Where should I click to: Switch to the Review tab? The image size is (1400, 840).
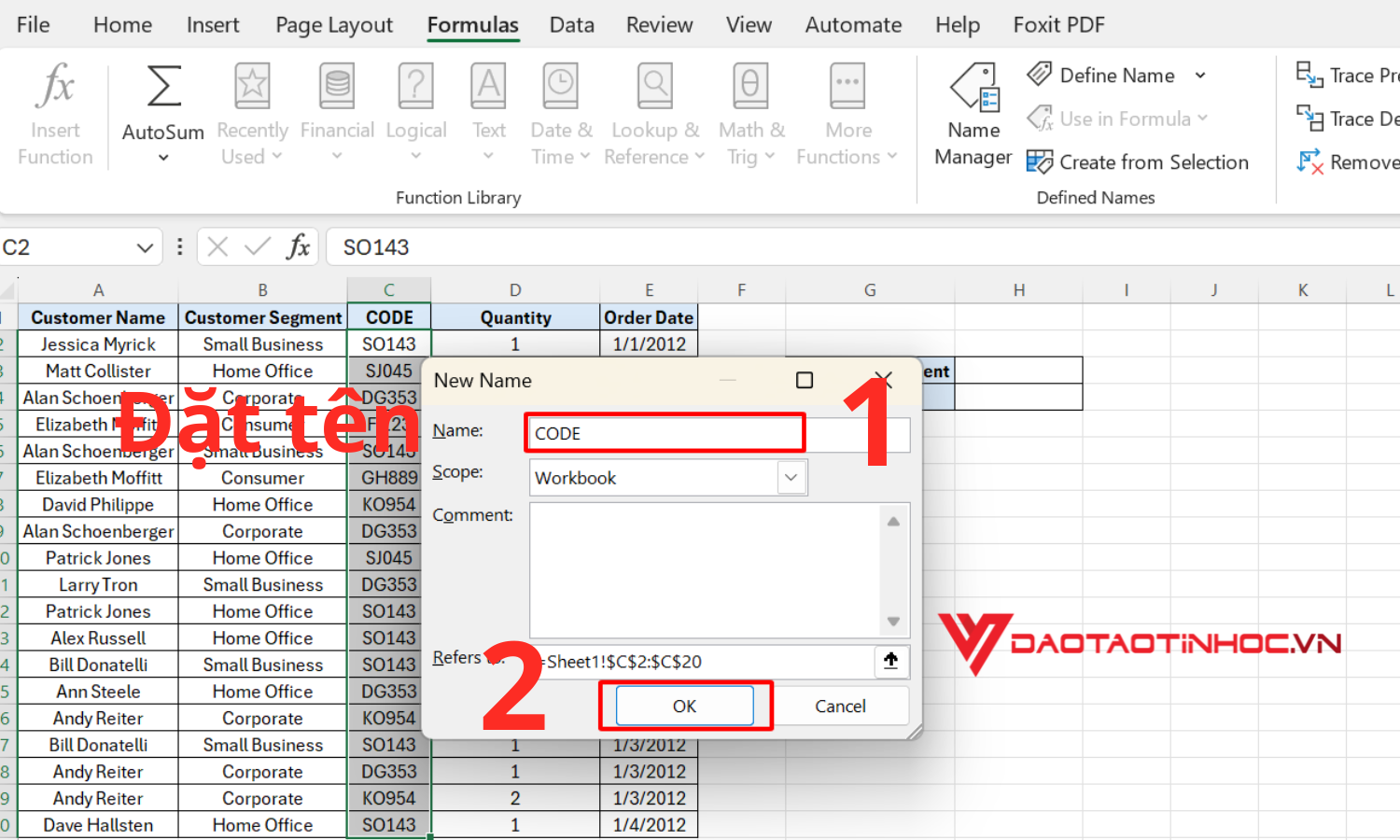(x=660, y=25)
